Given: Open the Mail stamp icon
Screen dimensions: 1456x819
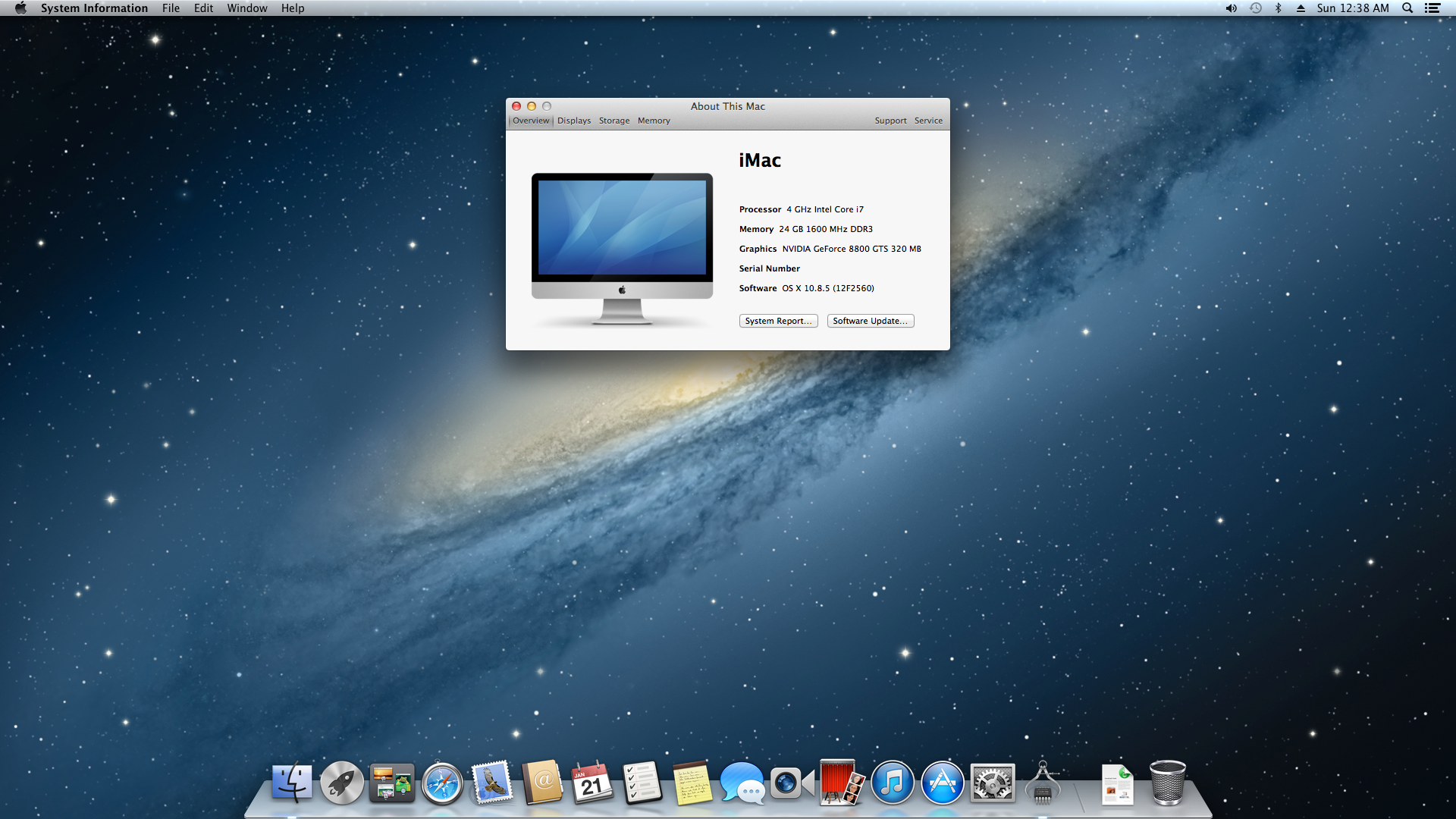Looking at the screenshot, I should pyautogui.click(x=492, y=783).
